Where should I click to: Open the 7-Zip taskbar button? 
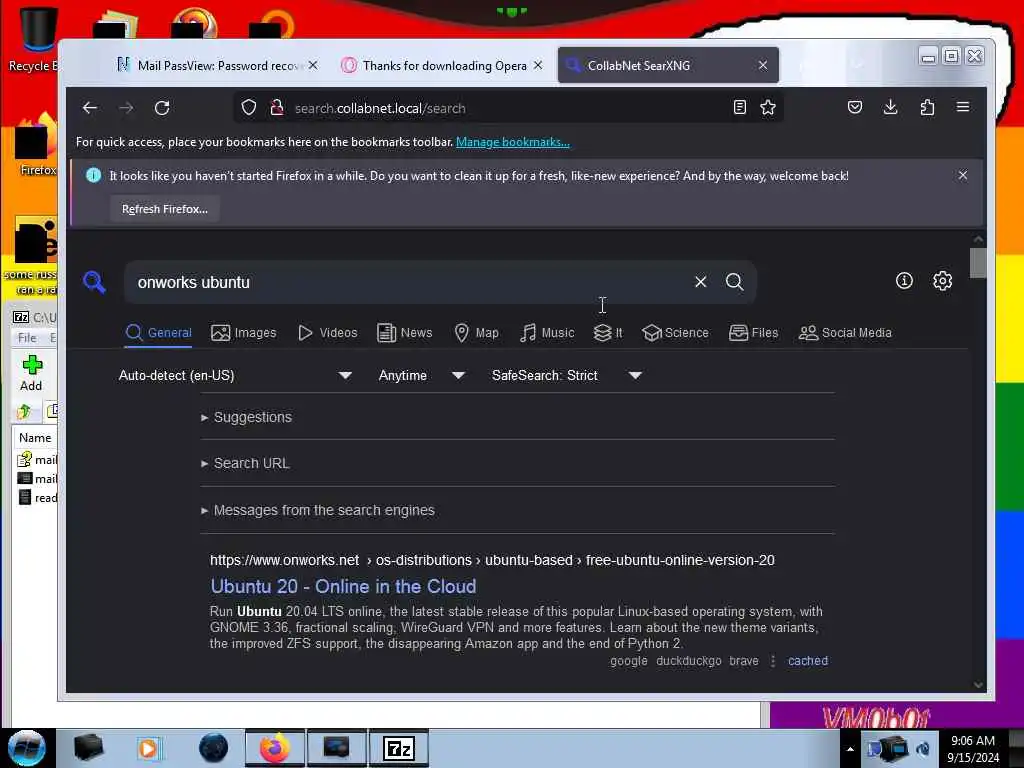[x=399, y=748]
